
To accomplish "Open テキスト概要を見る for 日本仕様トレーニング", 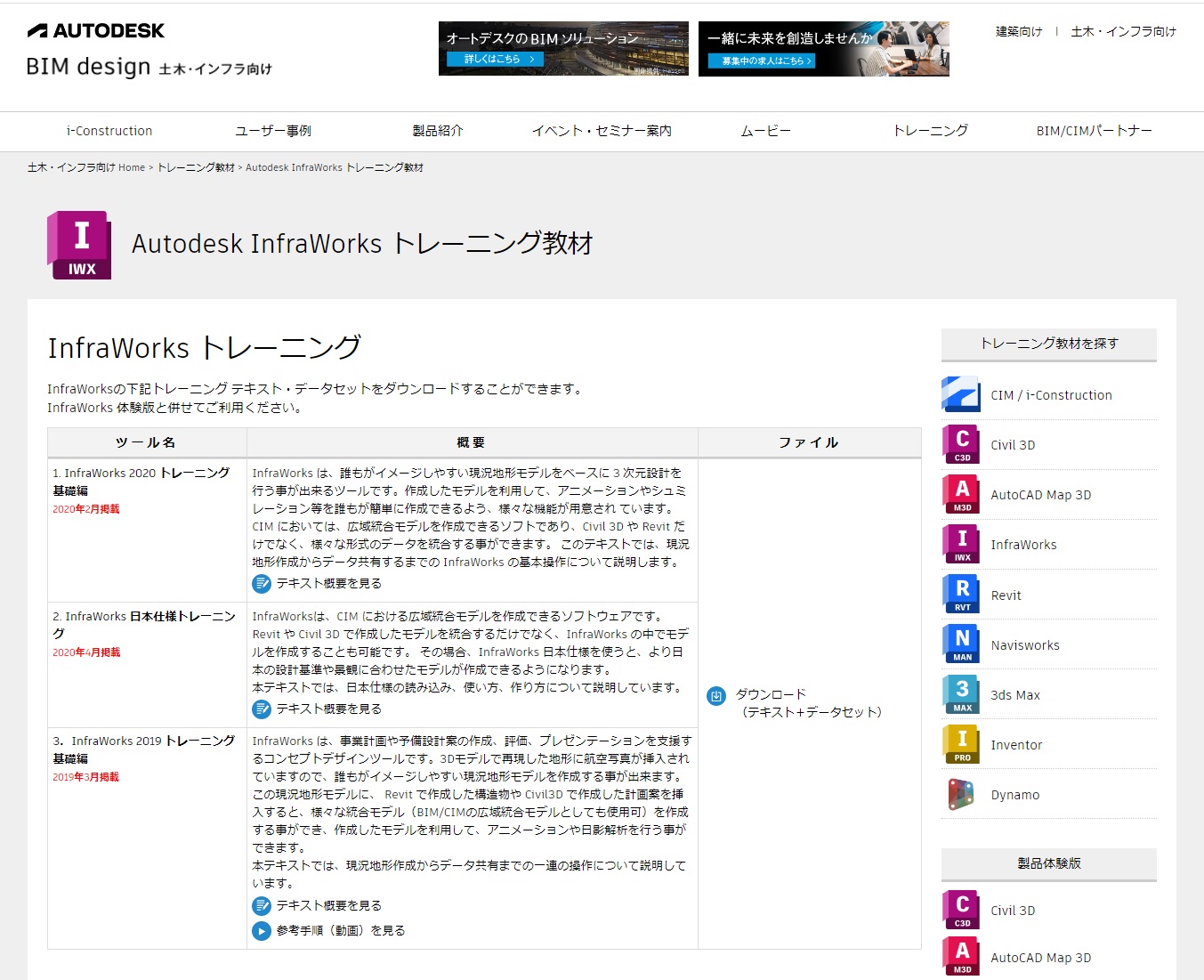I will click(x=328, y=709).
